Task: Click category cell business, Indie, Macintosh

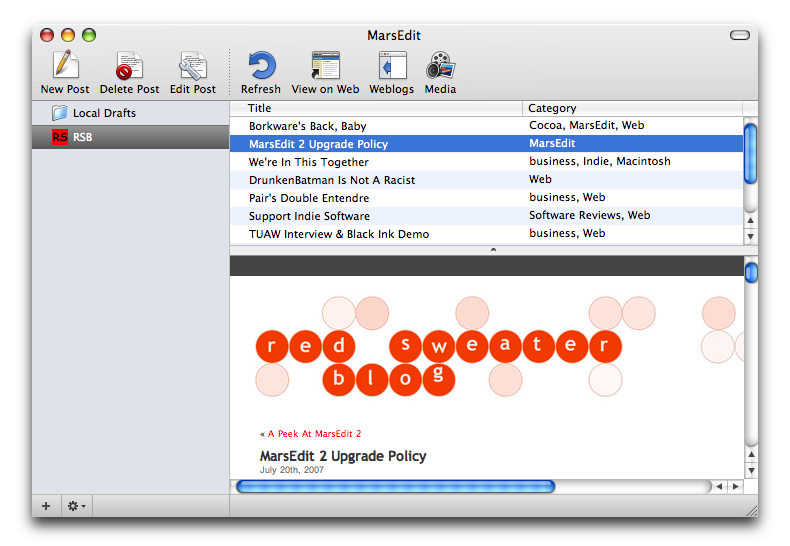Action: tap(600, 161)
